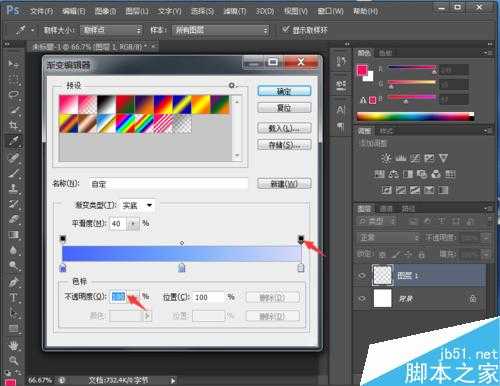This screenshot has height=386, width=500.
Task: Select the Blur tool
Action: 13,250
